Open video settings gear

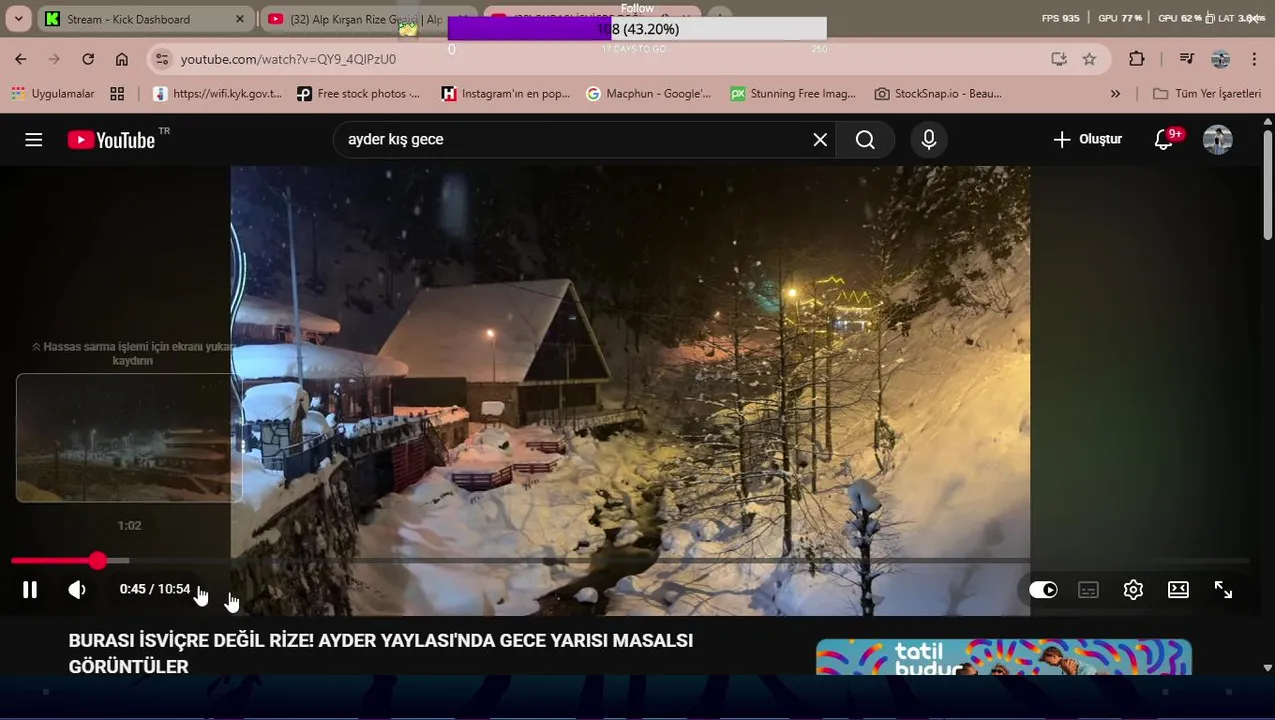tap(1133, 590)
